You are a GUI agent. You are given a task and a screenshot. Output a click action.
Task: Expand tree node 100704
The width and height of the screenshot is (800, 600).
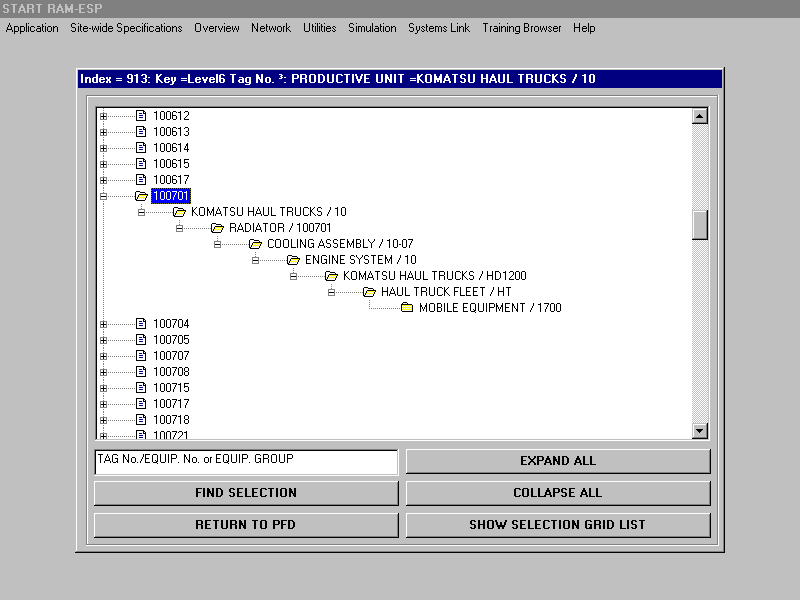click(x=104, y=324)
